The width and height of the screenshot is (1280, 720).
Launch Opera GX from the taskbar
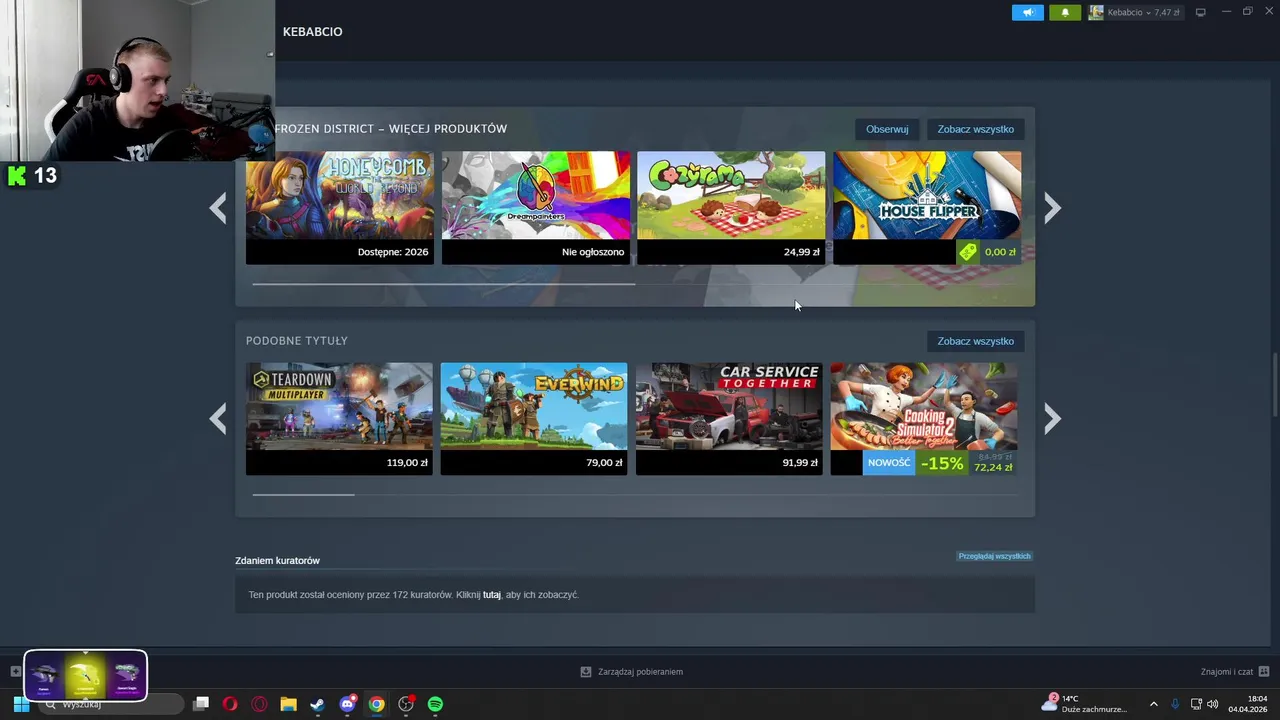click(259, 704)
